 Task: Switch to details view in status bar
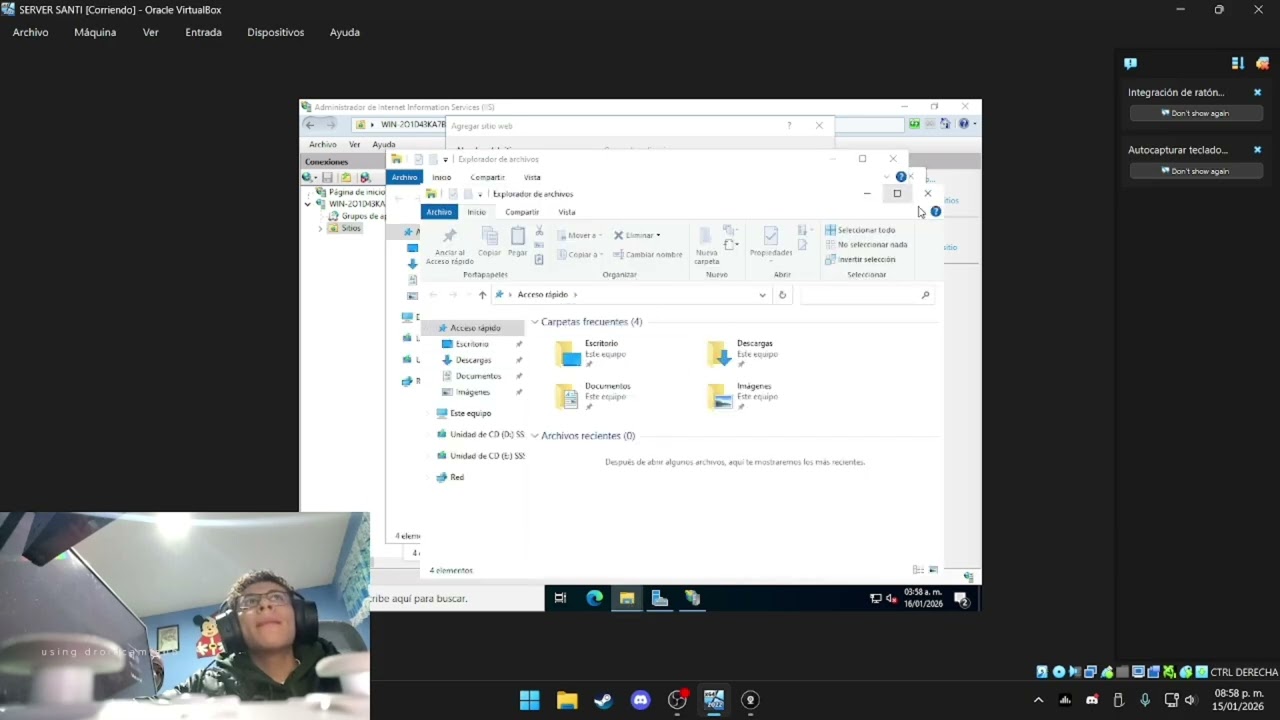(x=918, y=570)
